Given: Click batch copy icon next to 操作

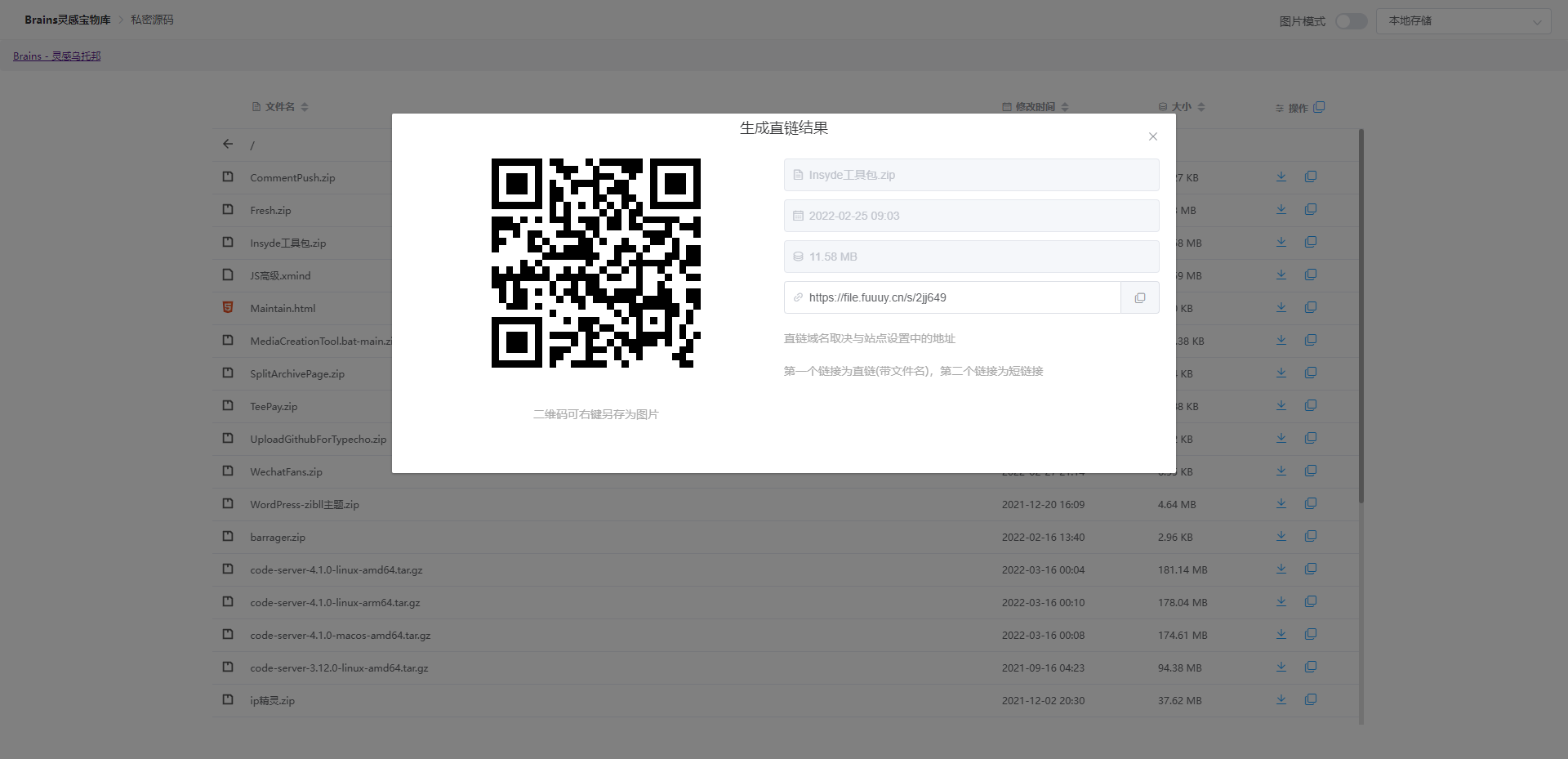Looking at the screenshot, I should 1319,107.
